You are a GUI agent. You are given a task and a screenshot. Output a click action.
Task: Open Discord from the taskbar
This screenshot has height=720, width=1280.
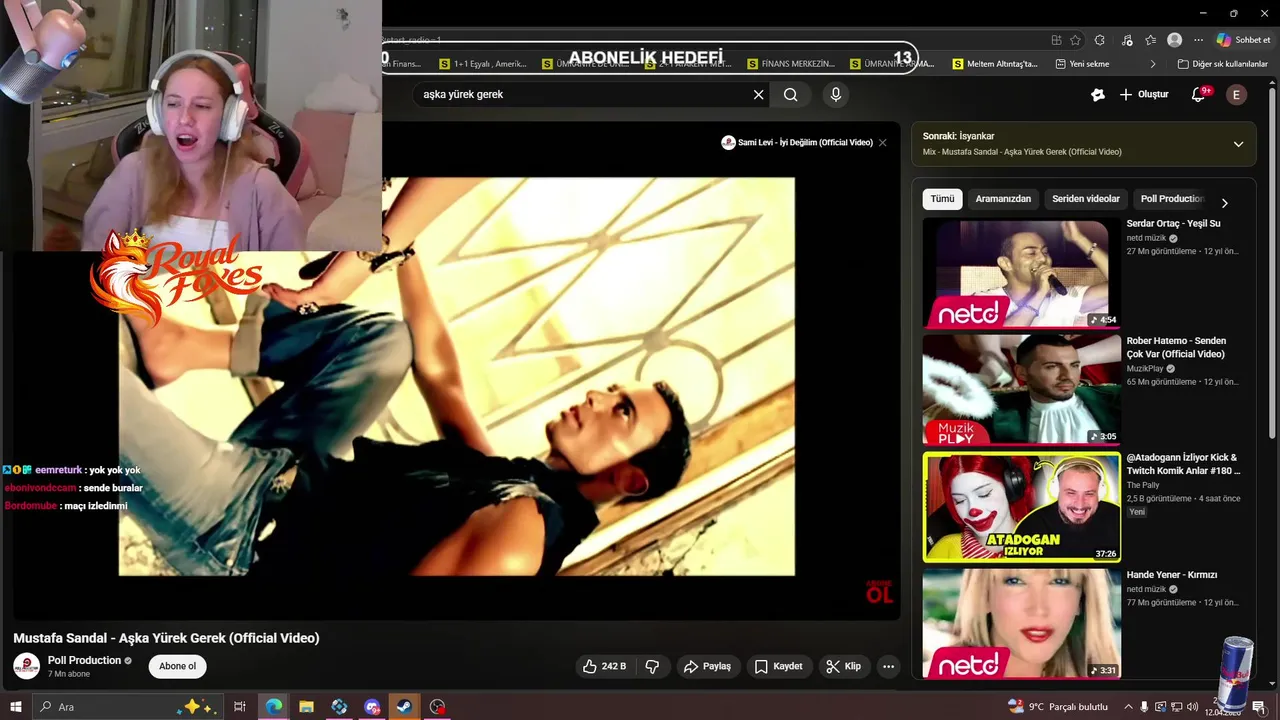click(x=372, y=707)
